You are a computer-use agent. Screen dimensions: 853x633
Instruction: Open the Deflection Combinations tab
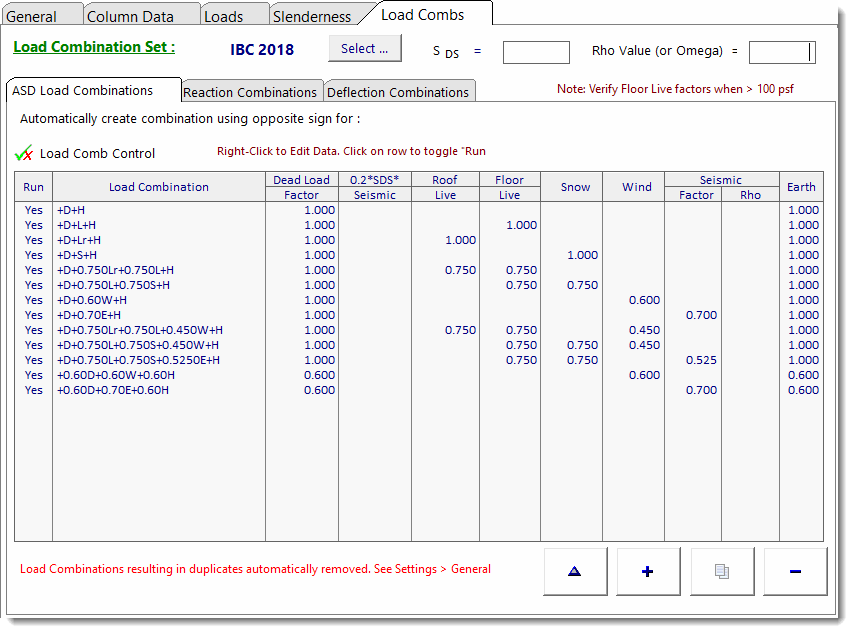pos(400,92)
